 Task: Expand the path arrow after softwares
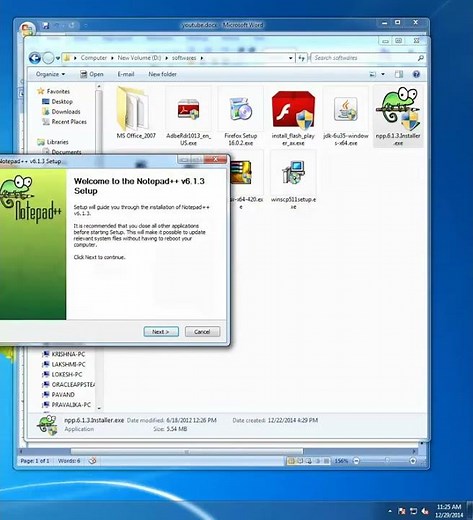[x=202, y=58]
